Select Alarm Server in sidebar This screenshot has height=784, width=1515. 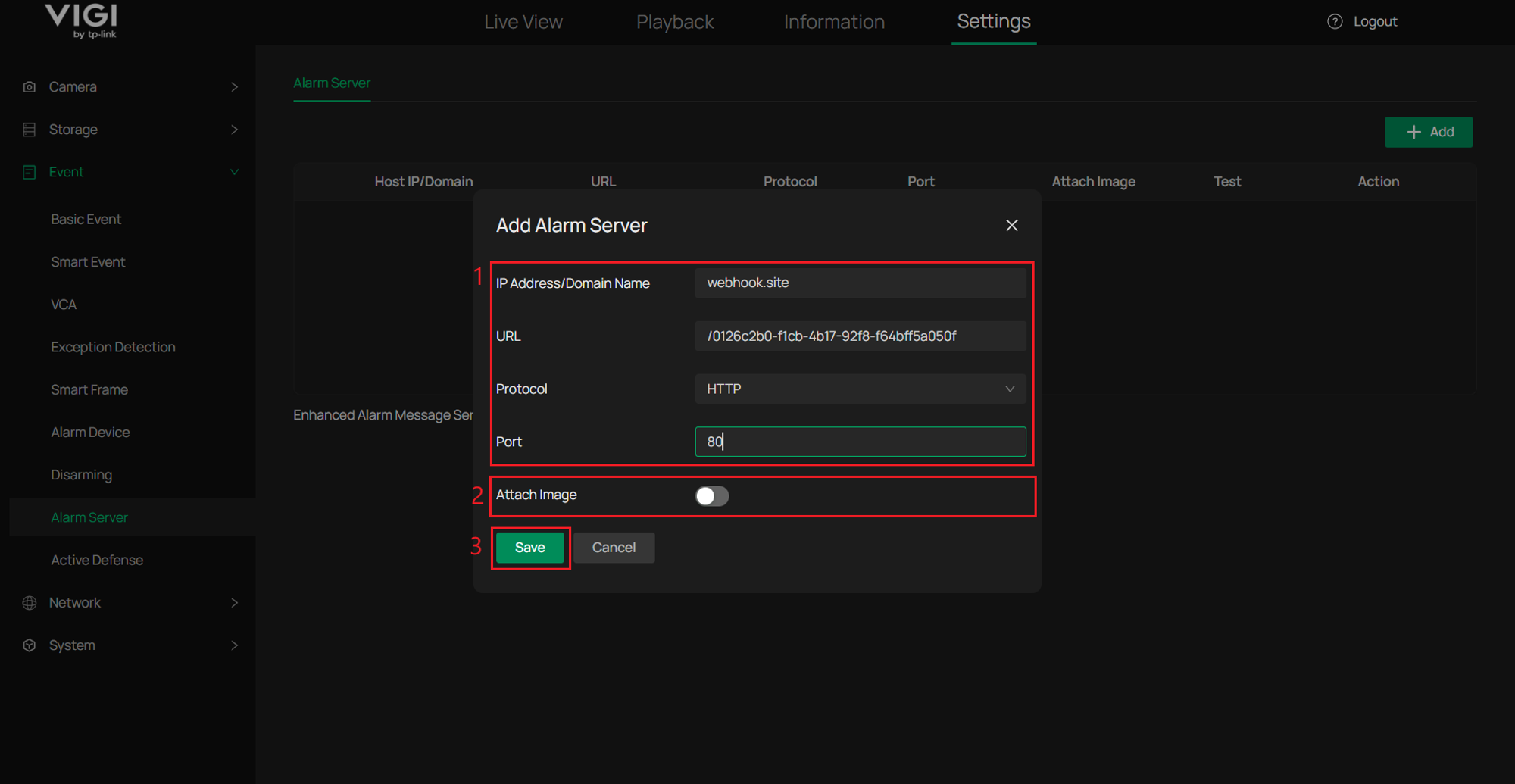click(x=89, y=517)
